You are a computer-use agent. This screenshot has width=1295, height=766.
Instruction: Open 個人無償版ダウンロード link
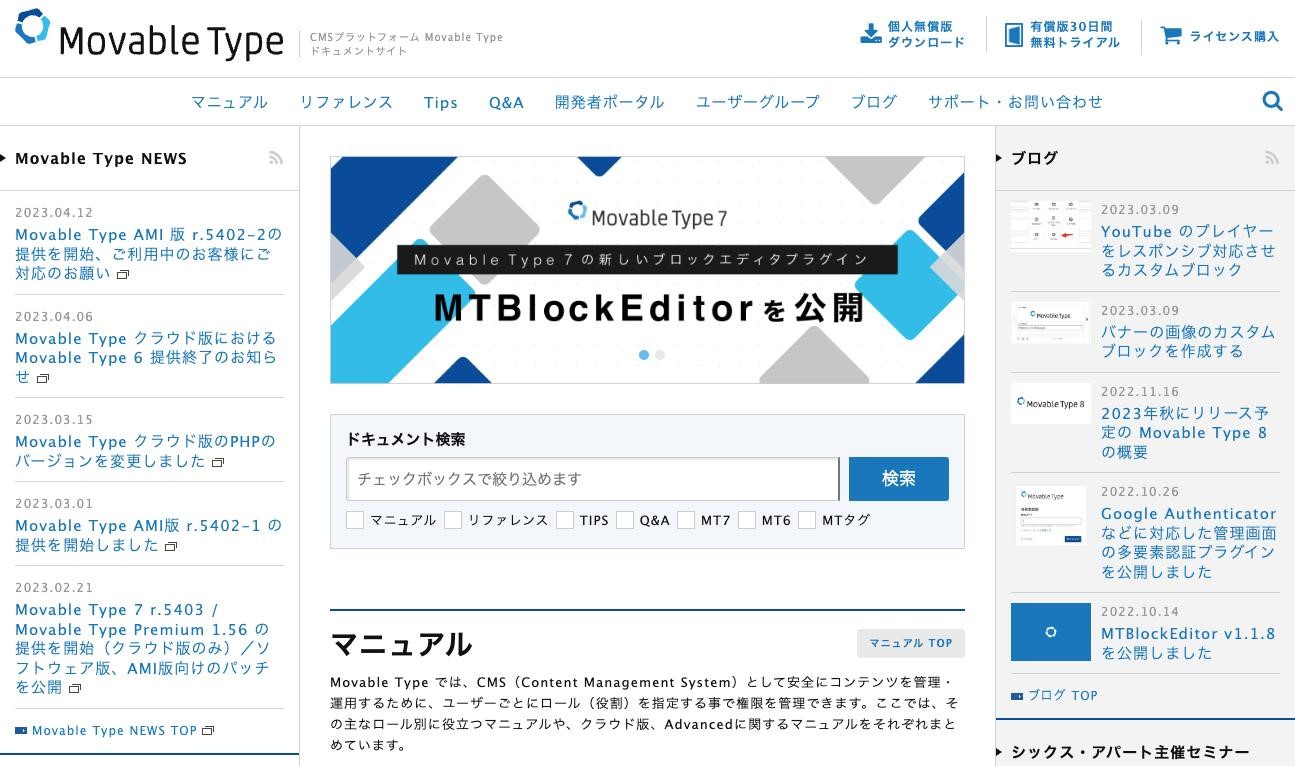(x=926, y=35)
